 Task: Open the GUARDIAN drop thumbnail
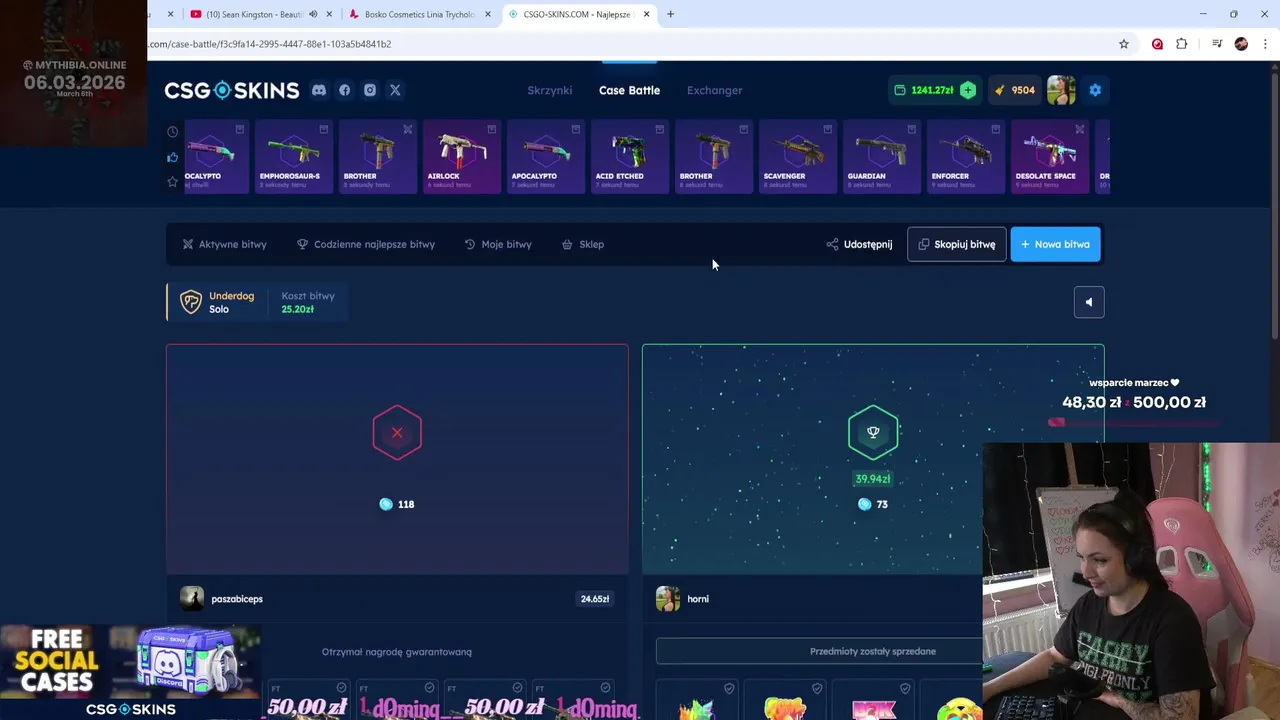click(x=881, y=156)
